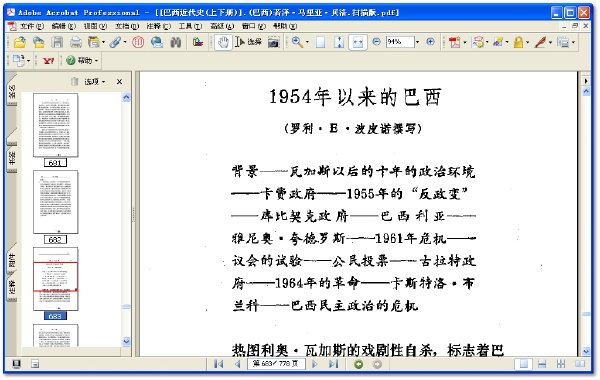The image size is (600, 380).
Task: Click the Create PDF icon
Action: click(455, 42)
